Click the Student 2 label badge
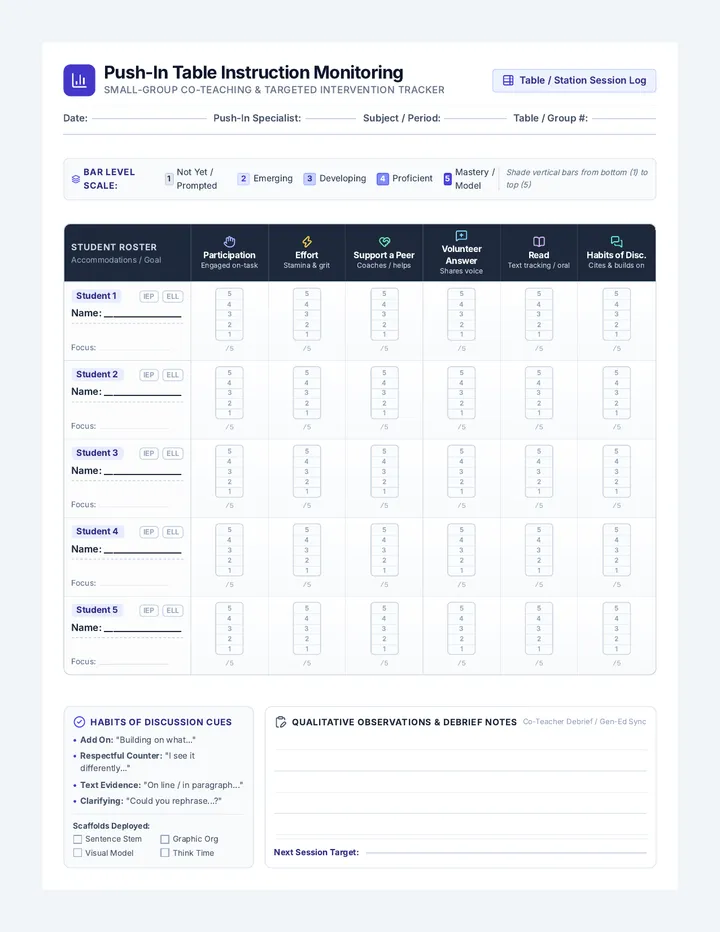 97,374
